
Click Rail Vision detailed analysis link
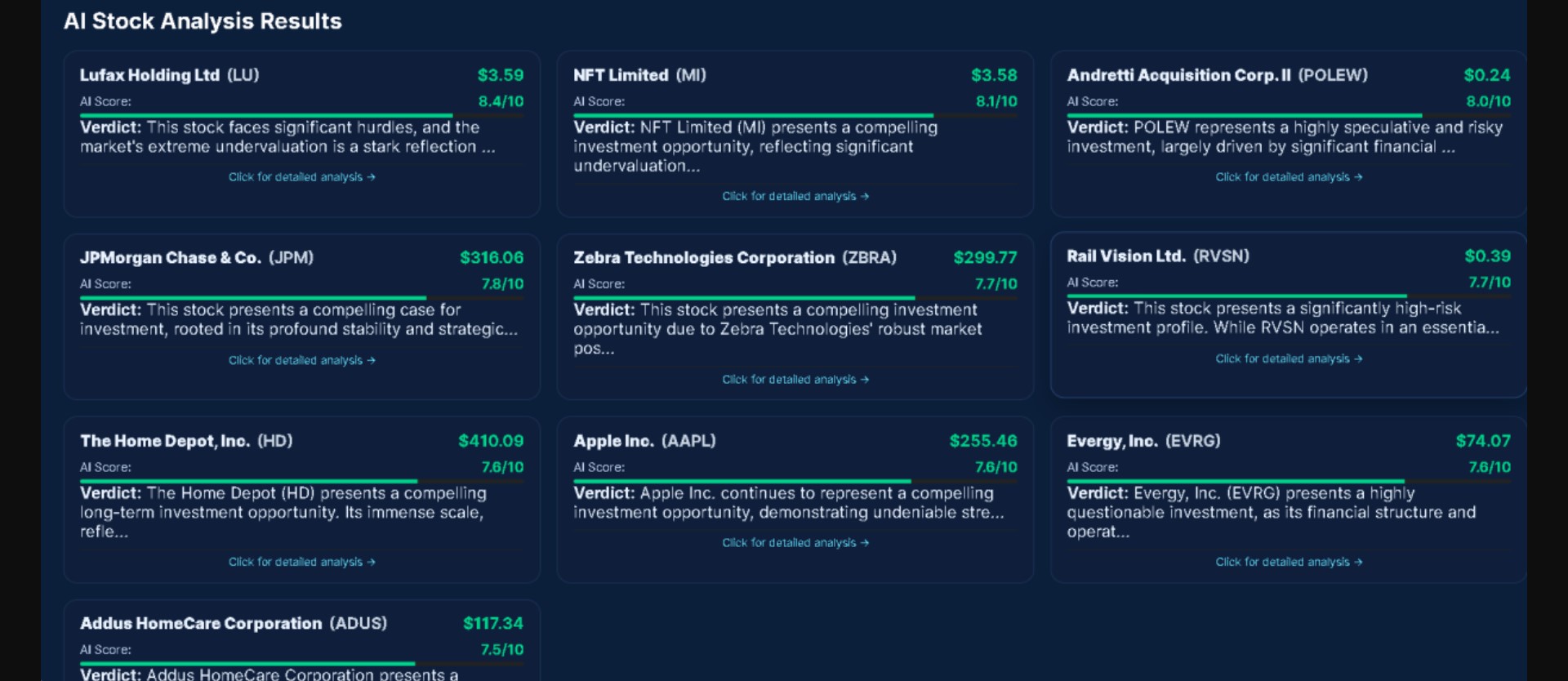(1288, 358)
